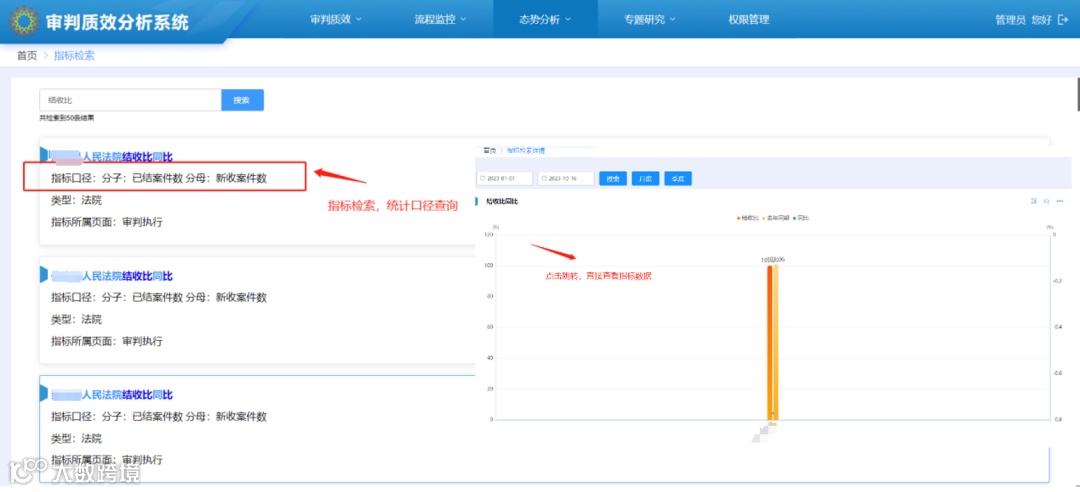Open the data view icon on chart panel
Screen dimensions: 1080x492
click(1034, 201)
